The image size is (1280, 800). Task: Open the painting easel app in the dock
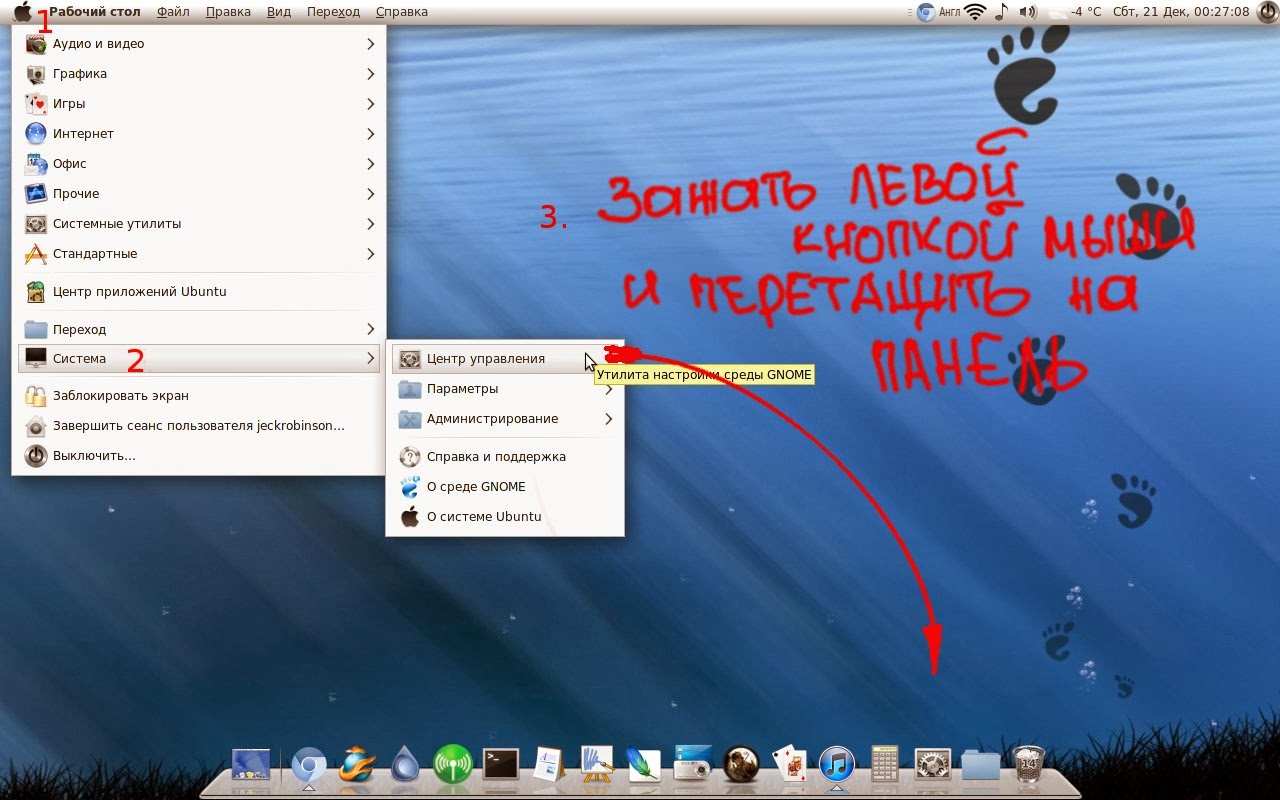tap(596, 764)
